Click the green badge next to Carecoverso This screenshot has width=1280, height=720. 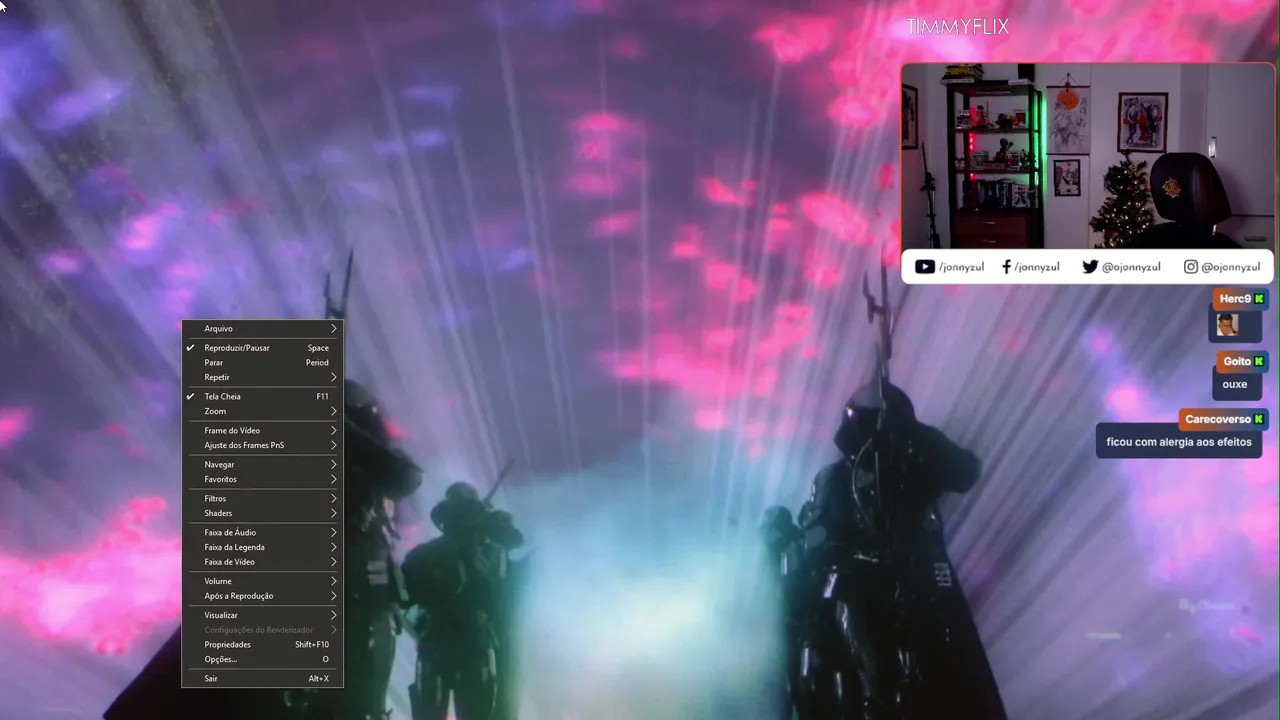pos(1259,419)
